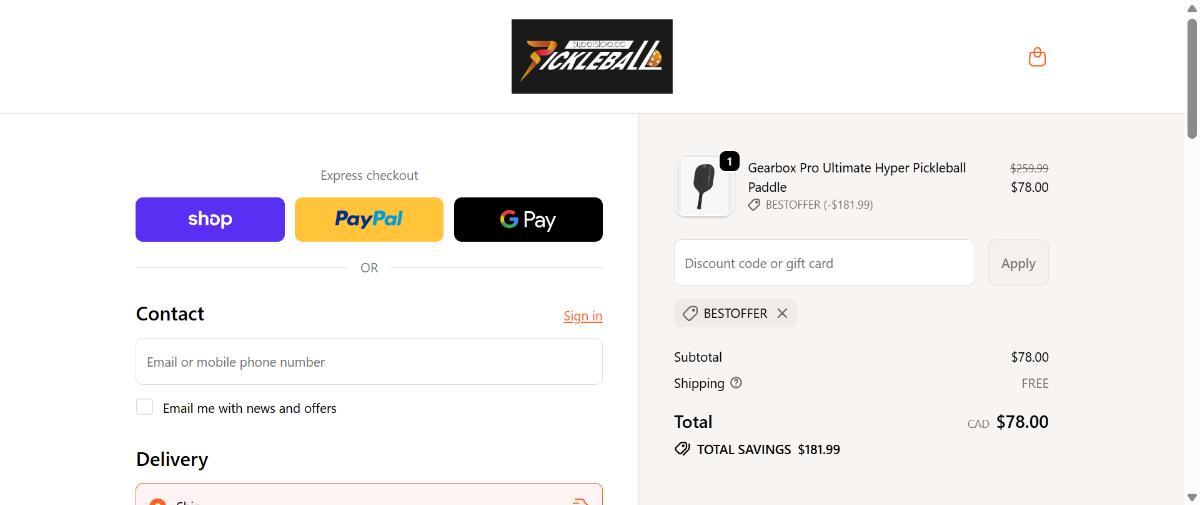1200x505 pixels.
Task: Click the Pickleball store logo
Action: (x=592, y=57)
